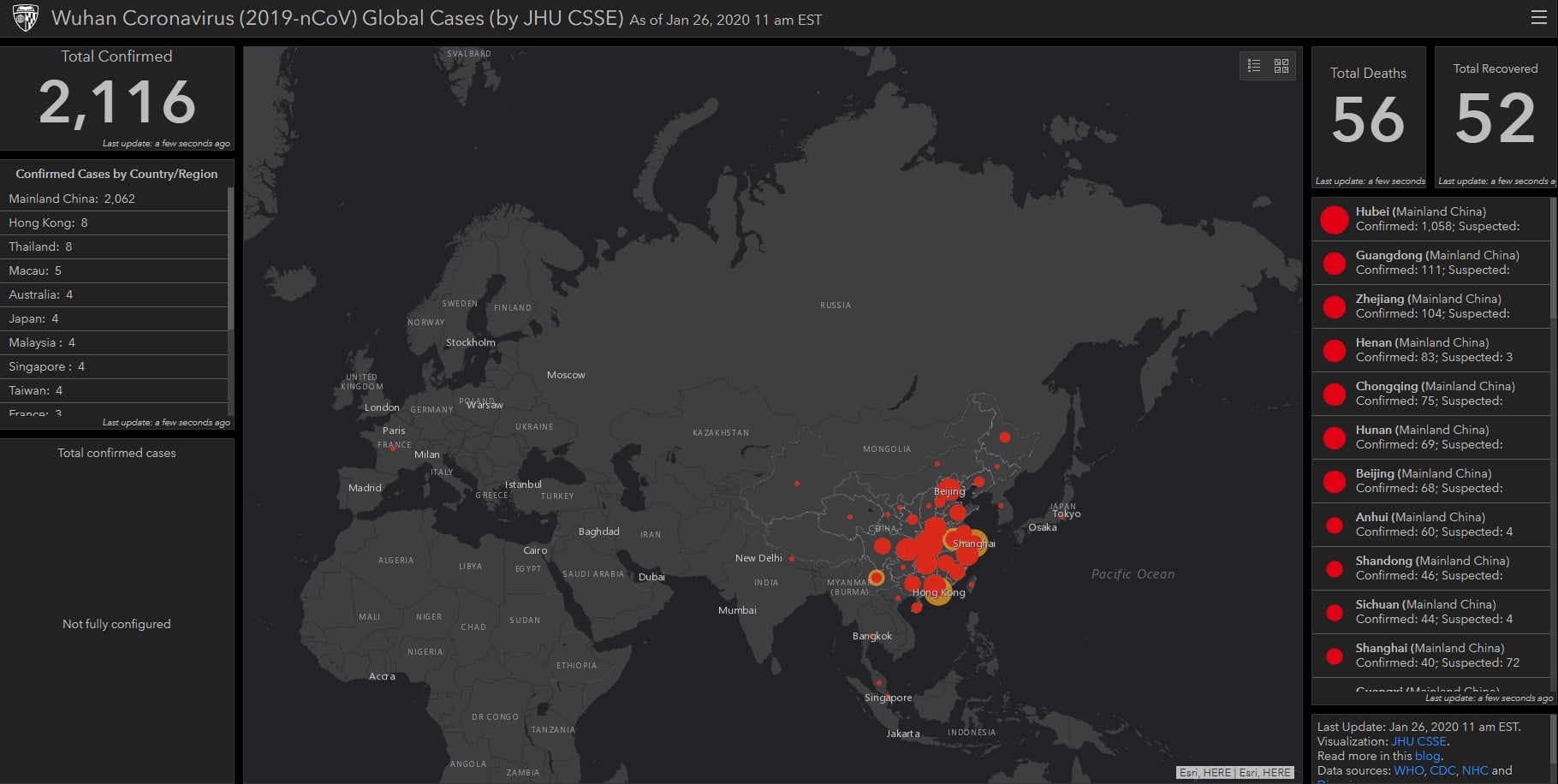1558x784 pixels.
Task: Open the hamburger menu in the header
Action: [1538, 18]
